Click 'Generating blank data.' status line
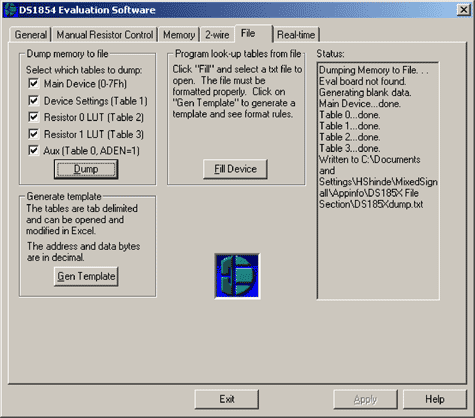The width and height of the screenshot is (475, 418). (x=365, y=92)
